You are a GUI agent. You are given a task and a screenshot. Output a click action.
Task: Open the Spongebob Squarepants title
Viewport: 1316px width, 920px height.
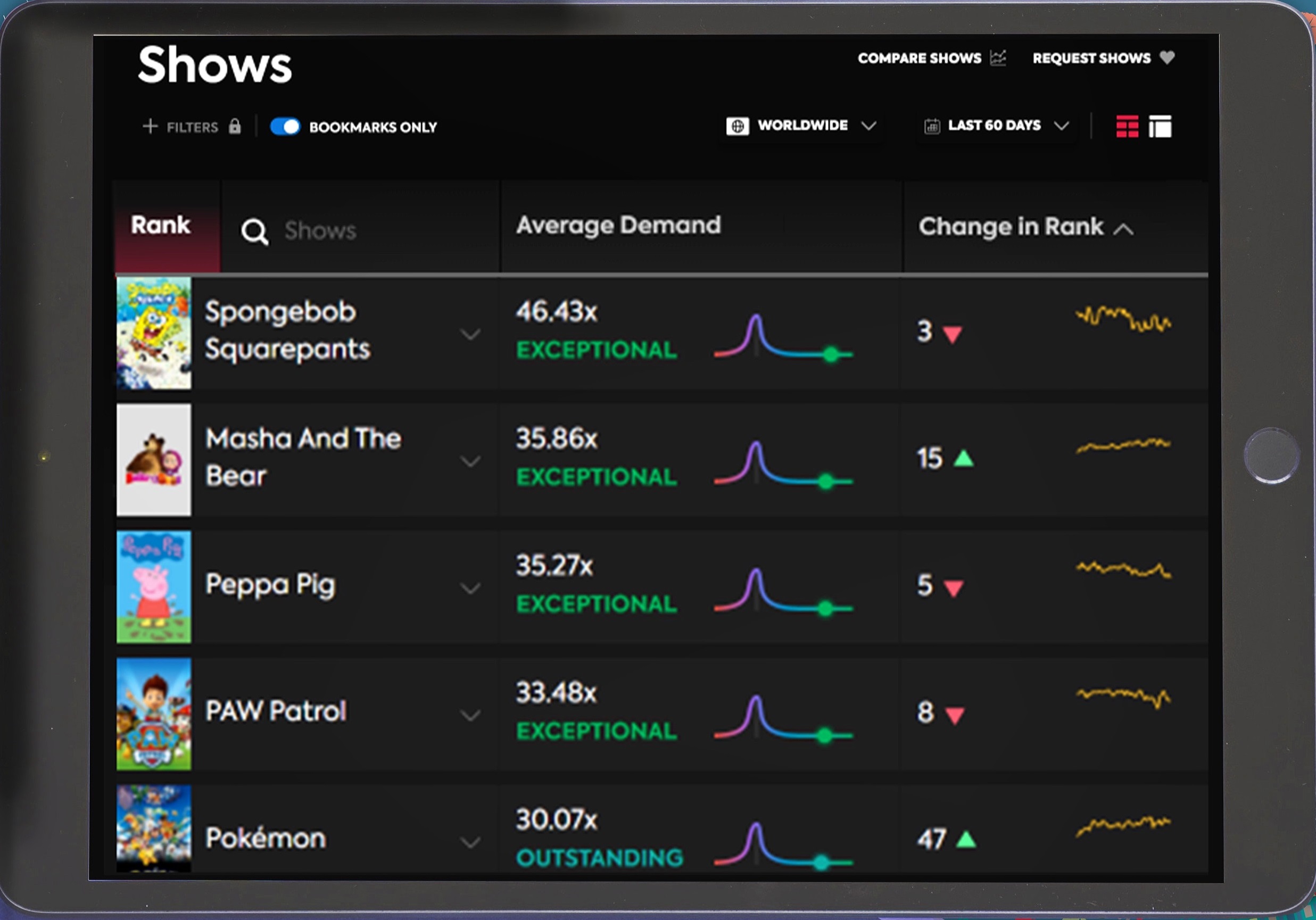click(288, 331)
